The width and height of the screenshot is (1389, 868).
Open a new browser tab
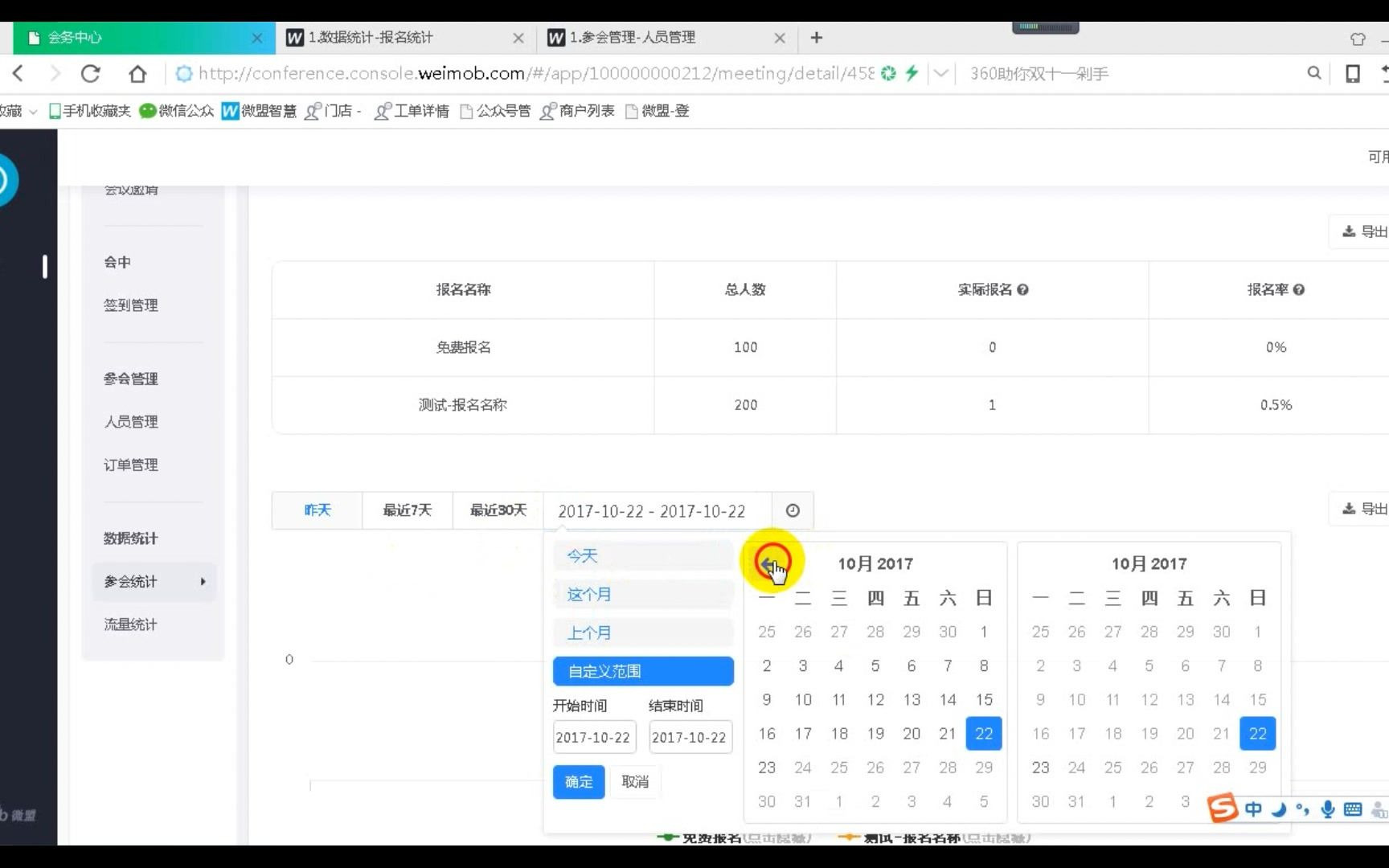[817, 37]
